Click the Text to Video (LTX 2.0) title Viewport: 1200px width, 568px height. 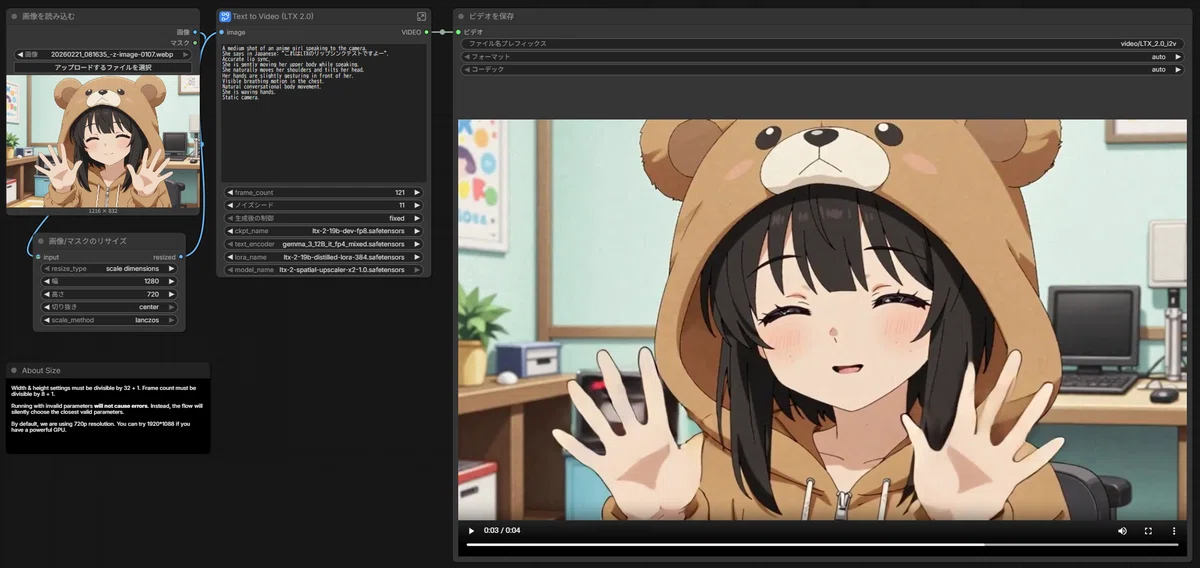click(272, 16)
